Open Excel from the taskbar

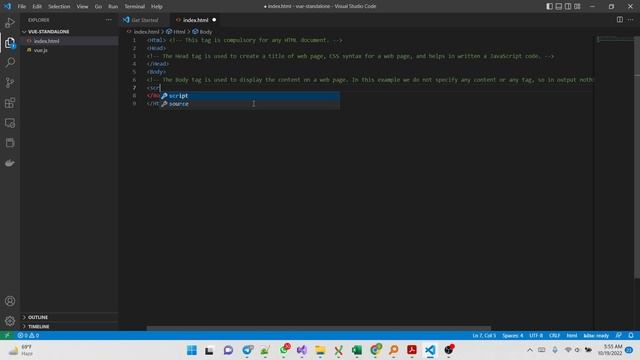tap(356, 350)
